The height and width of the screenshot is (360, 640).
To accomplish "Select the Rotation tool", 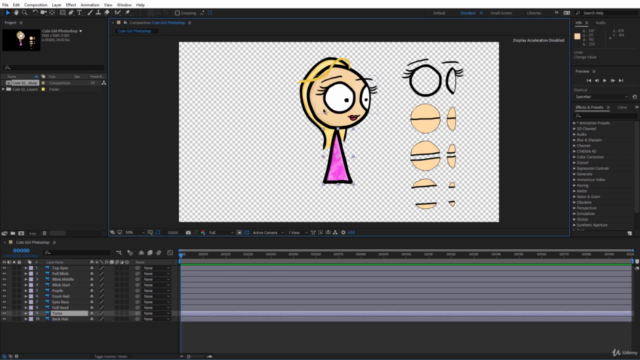I will tap(35, 13).
